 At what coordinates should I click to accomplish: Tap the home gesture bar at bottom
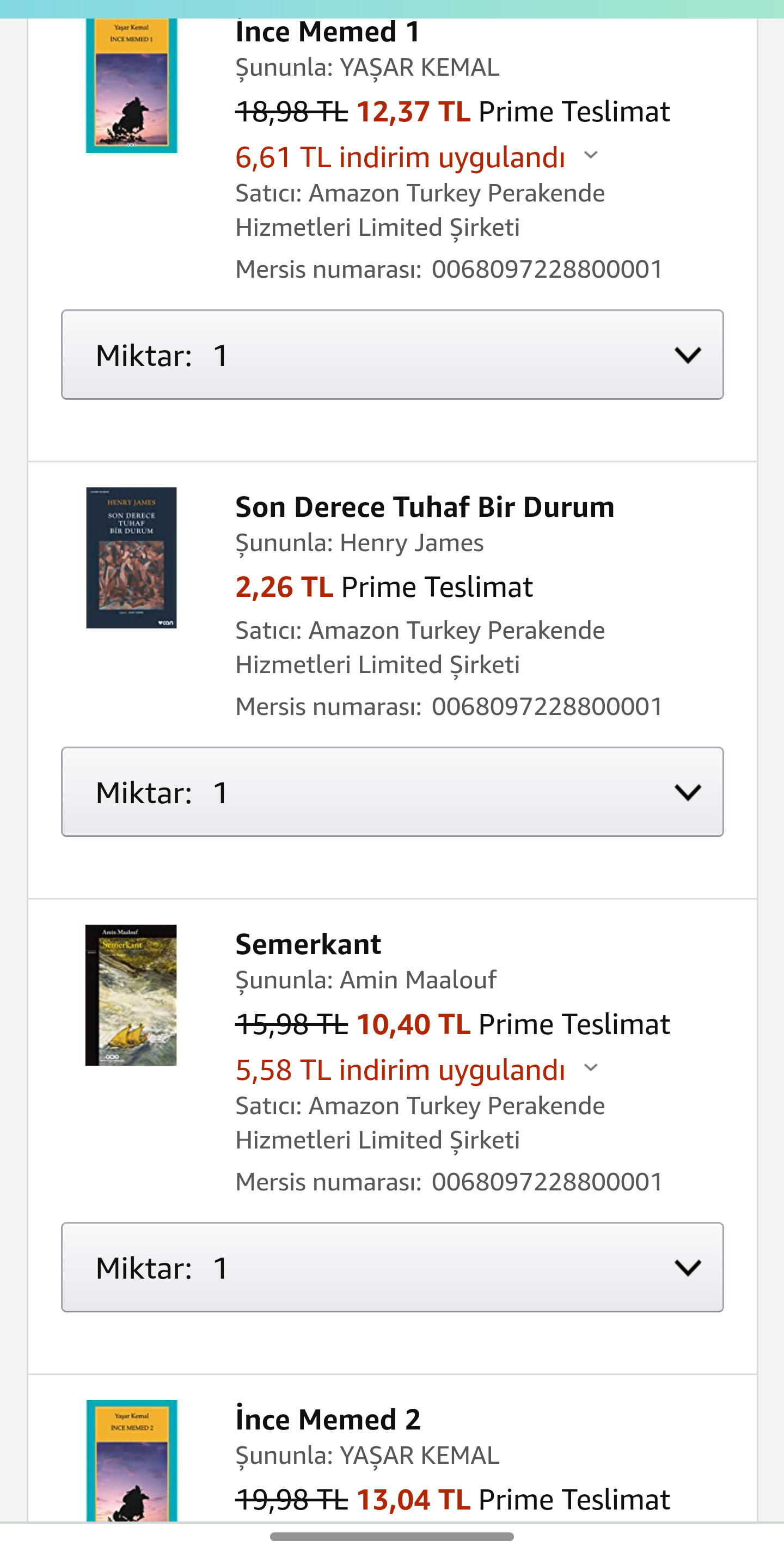(392, 1536)
